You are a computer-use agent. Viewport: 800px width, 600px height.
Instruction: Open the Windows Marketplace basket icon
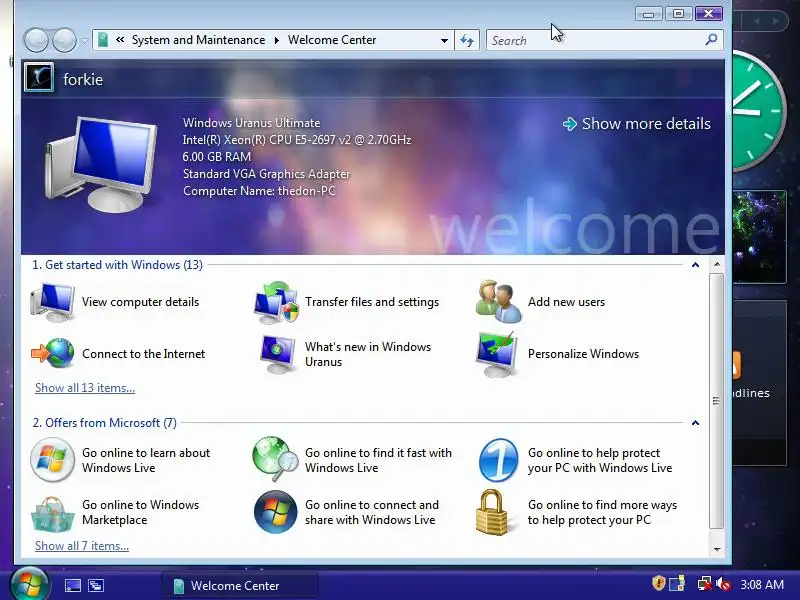[x=53, y=514]
